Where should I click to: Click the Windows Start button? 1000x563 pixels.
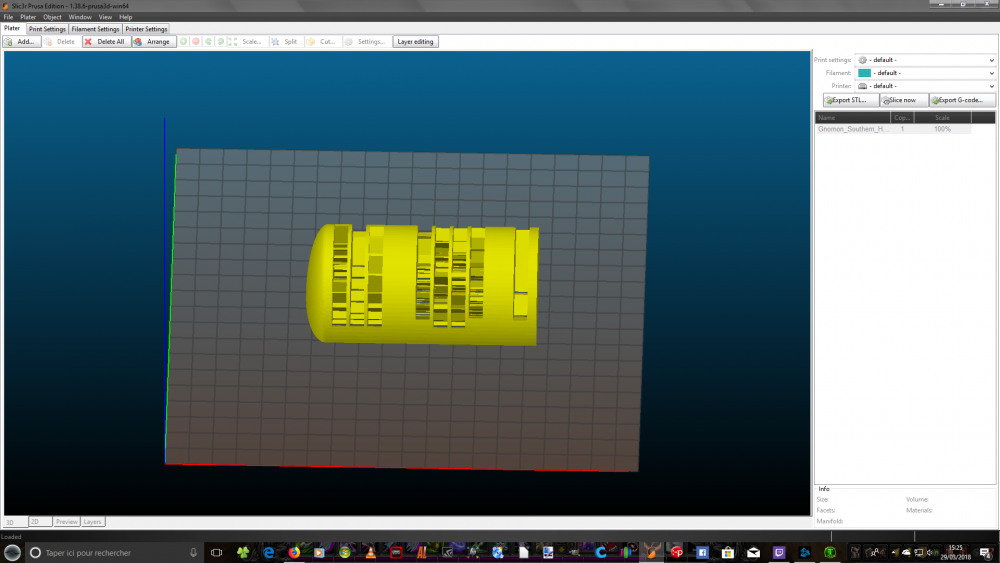point(12,552)
